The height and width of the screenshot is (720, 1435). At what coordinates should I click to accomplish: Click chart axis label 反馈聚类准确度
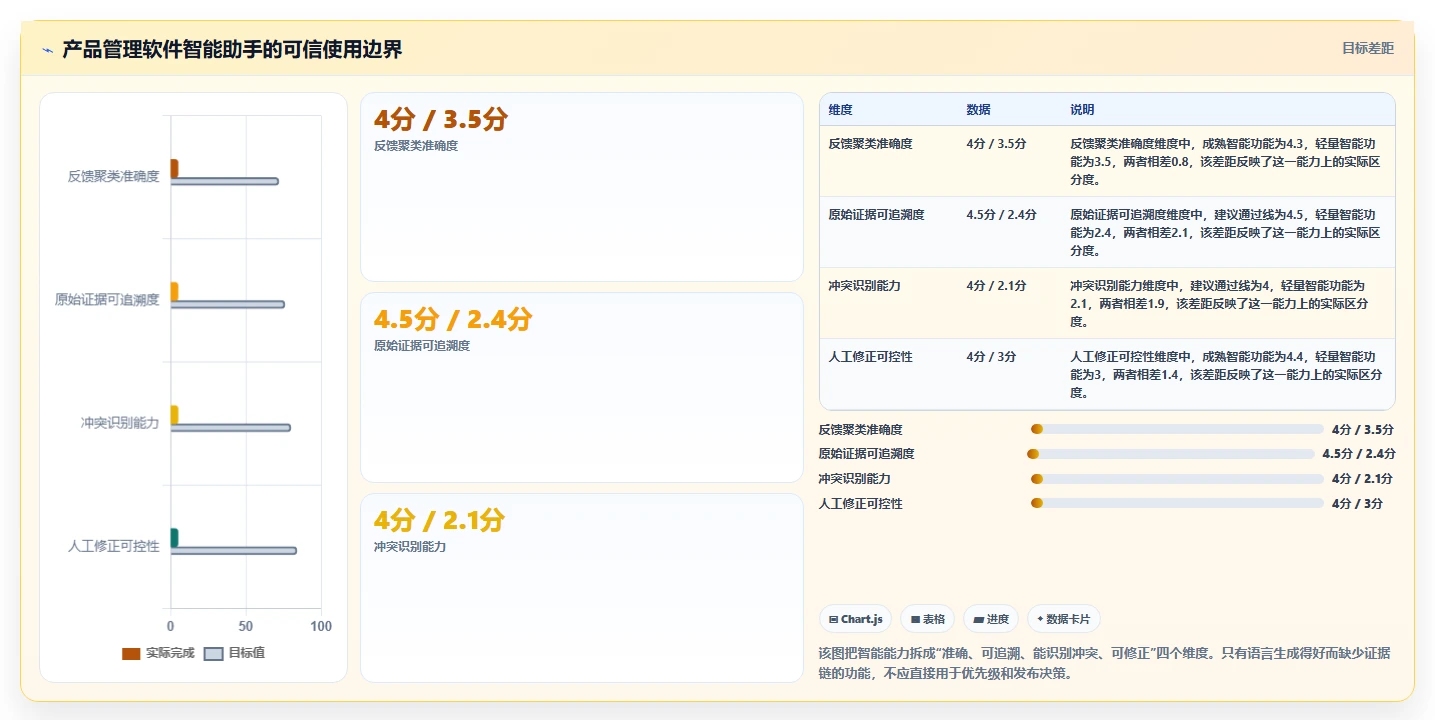tap(113, 177)
